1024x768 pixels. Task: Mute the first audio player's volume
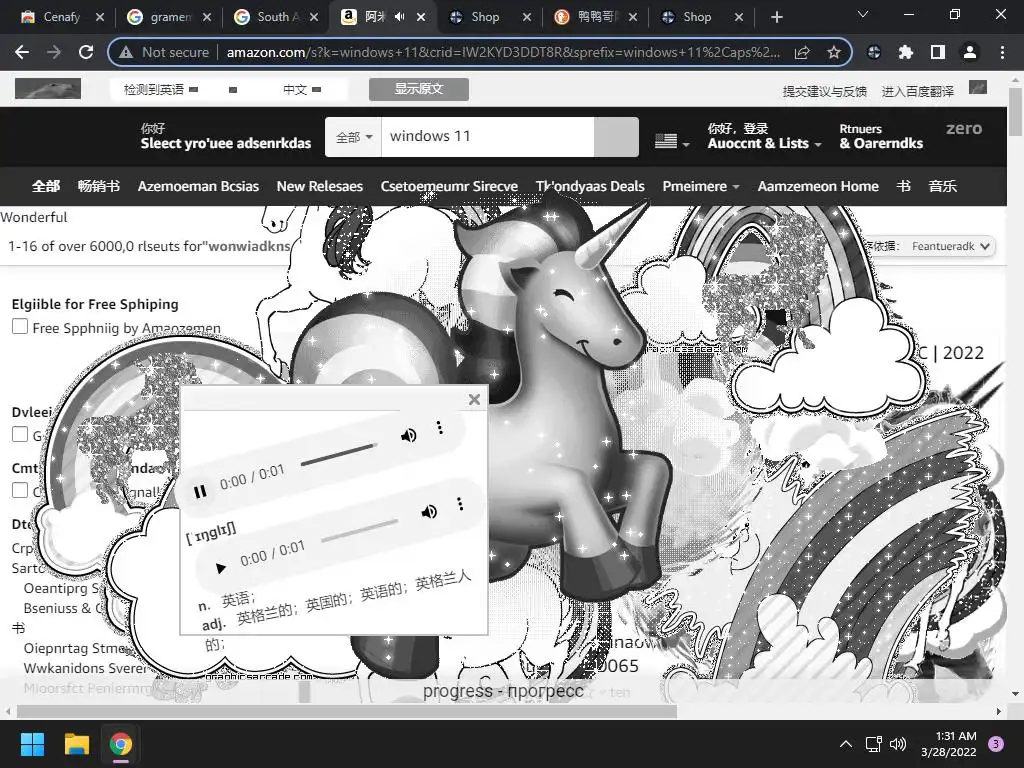[x=409, y=436]
